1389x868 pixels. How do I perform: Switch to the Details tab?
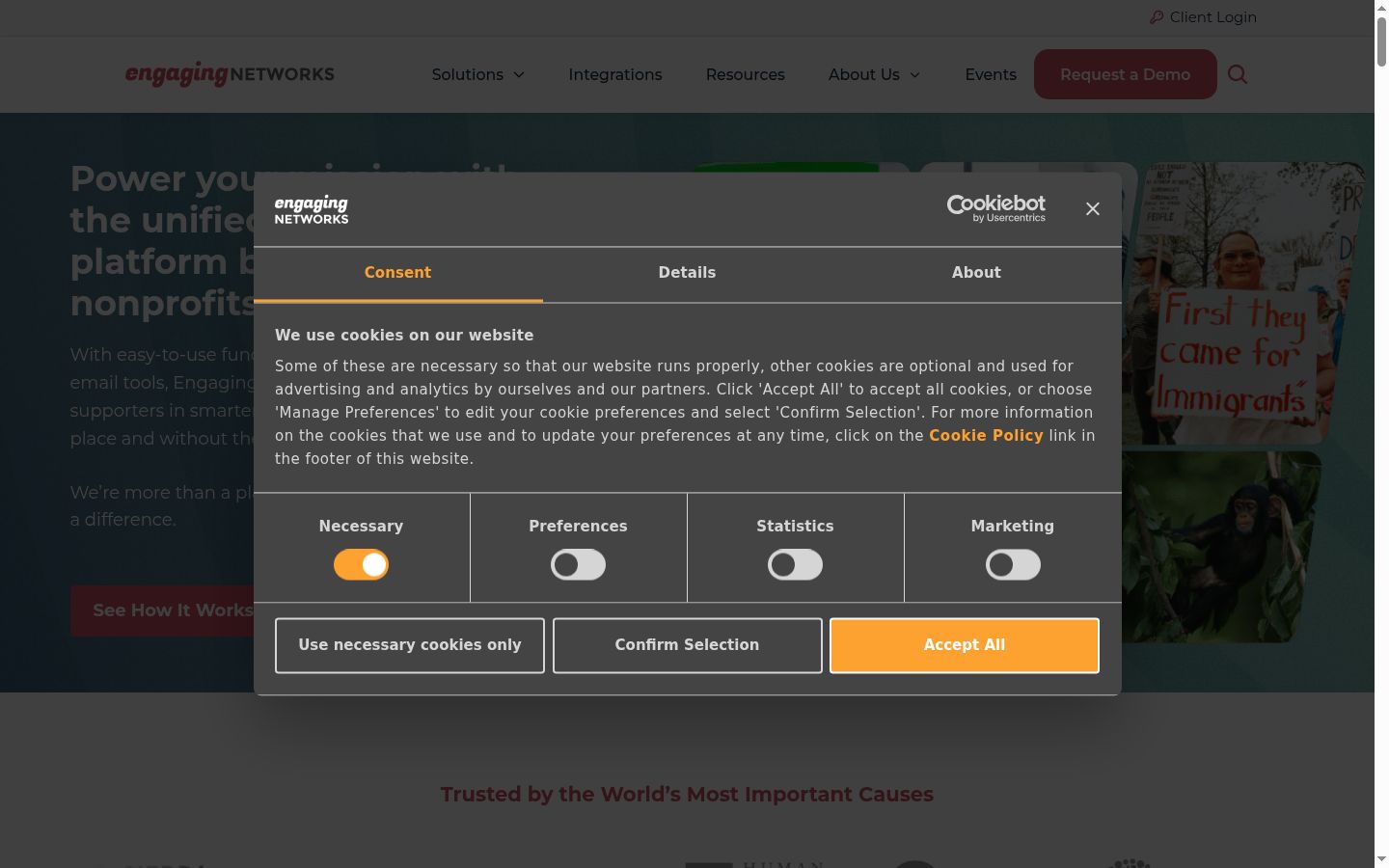coord(687,274)
